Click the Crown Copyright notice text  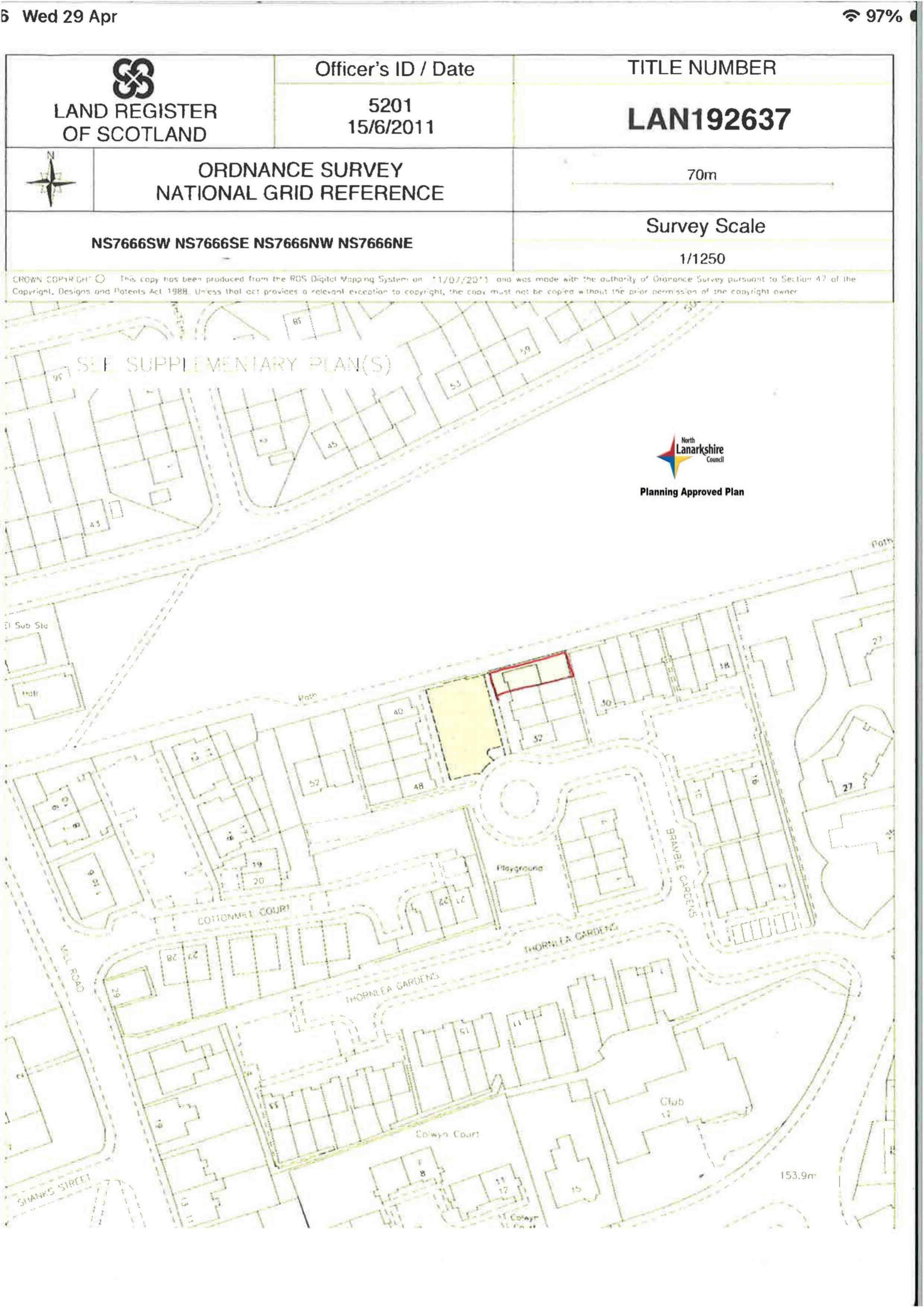coord(434,285)
